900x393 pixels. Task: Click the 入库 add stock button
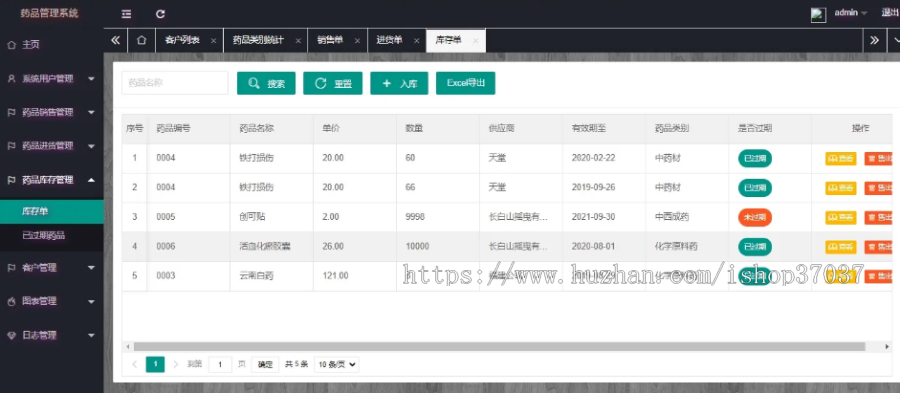click(399, 83)
